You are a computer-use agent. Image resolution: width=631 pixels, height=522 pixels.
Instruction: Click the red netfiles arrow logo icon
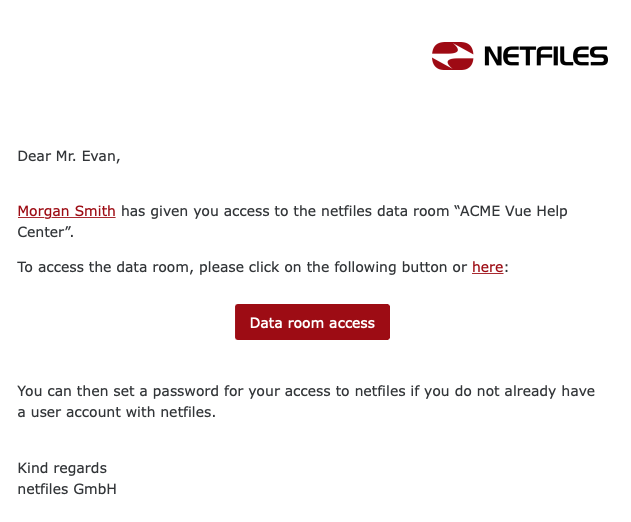pos(452,56)
